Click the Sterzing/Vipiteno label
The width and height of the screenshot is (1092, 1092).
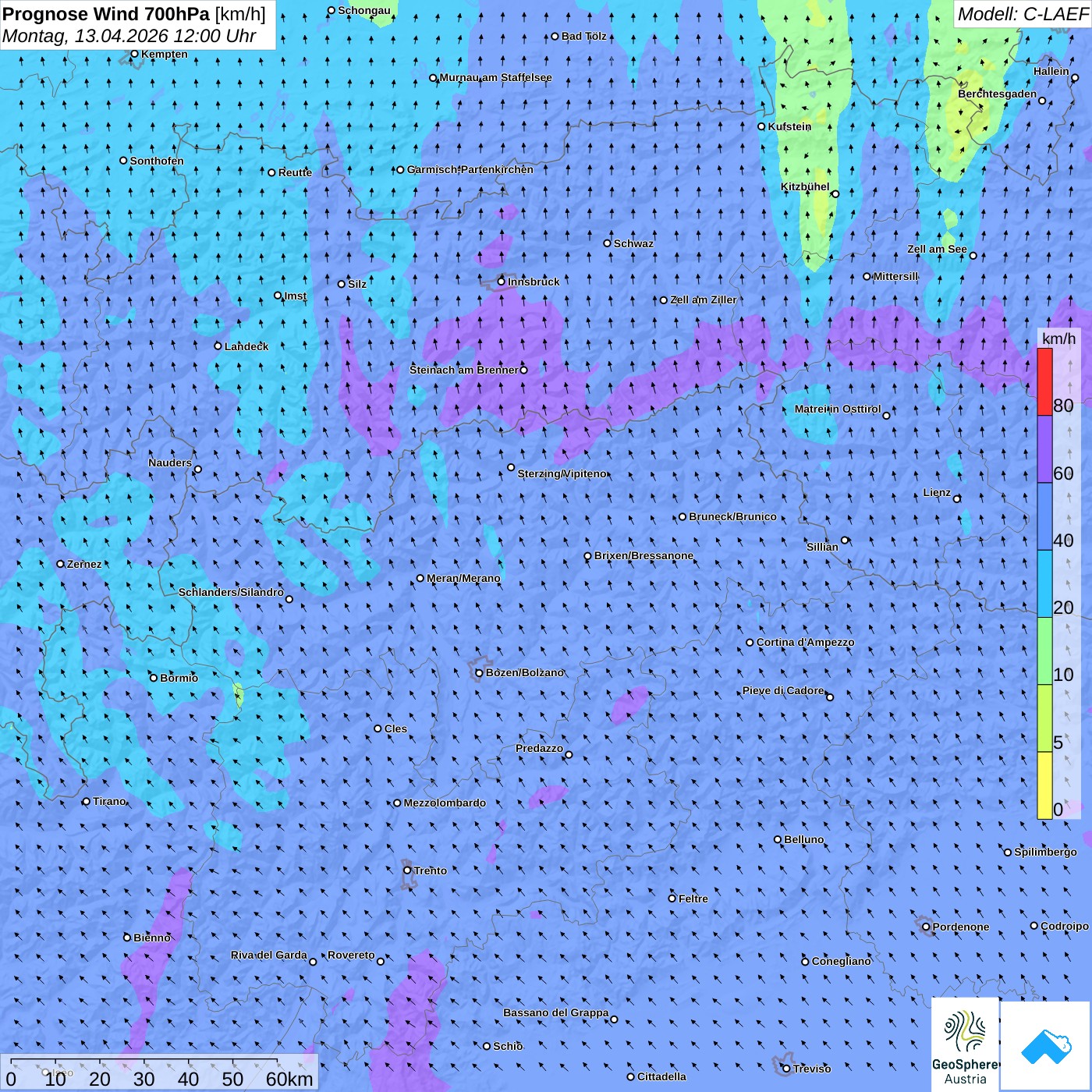[562, 473]
